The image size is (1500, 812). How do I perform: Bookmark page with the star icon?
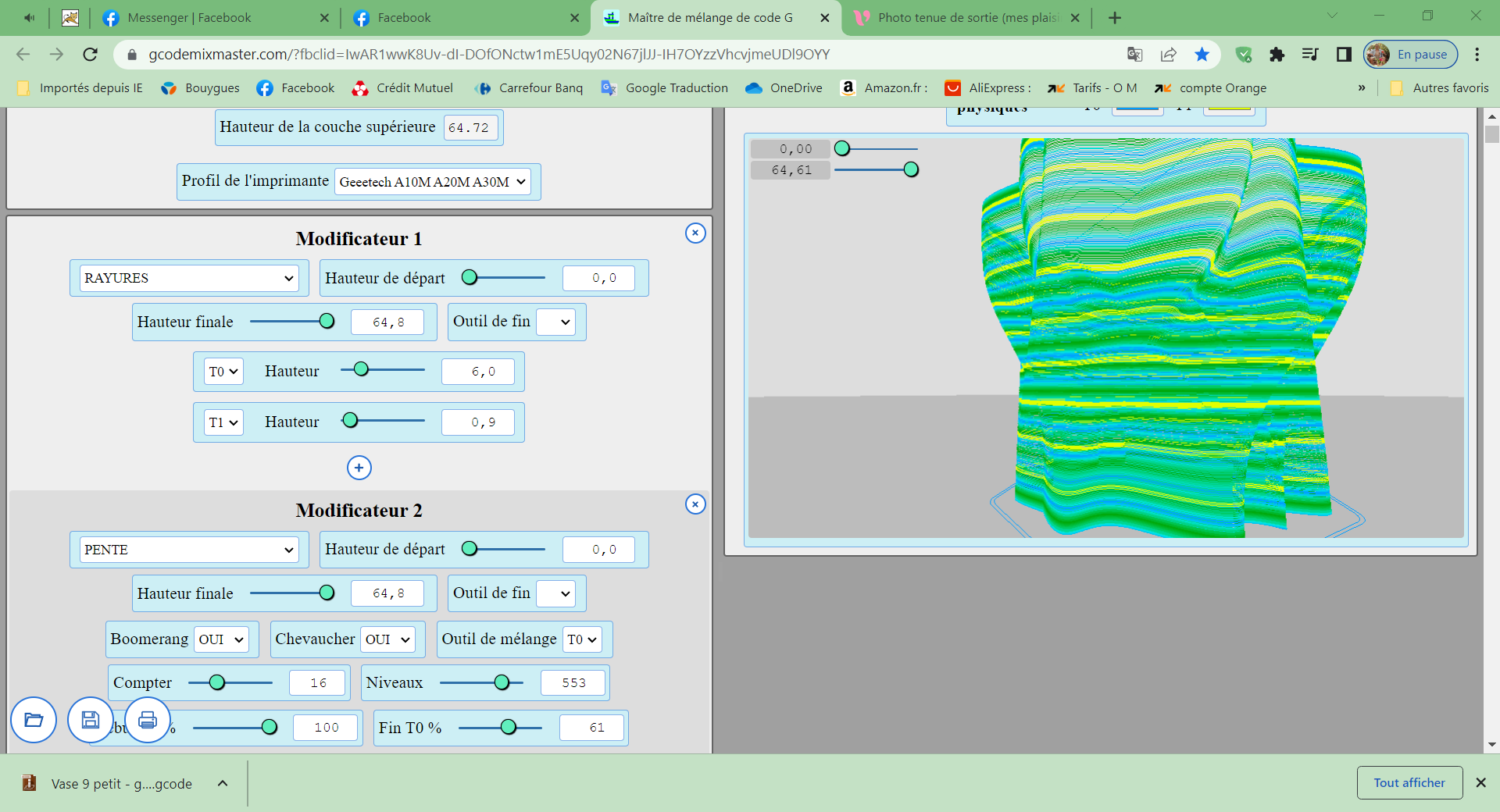[1202, 54]
